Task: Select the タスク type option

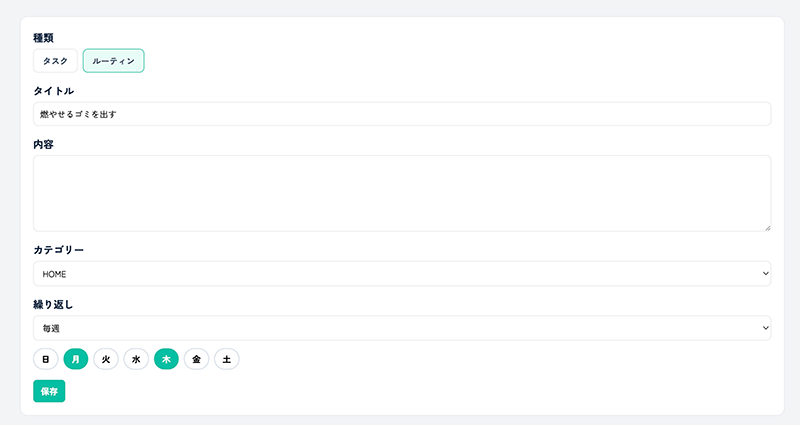Action: point(55,61)
